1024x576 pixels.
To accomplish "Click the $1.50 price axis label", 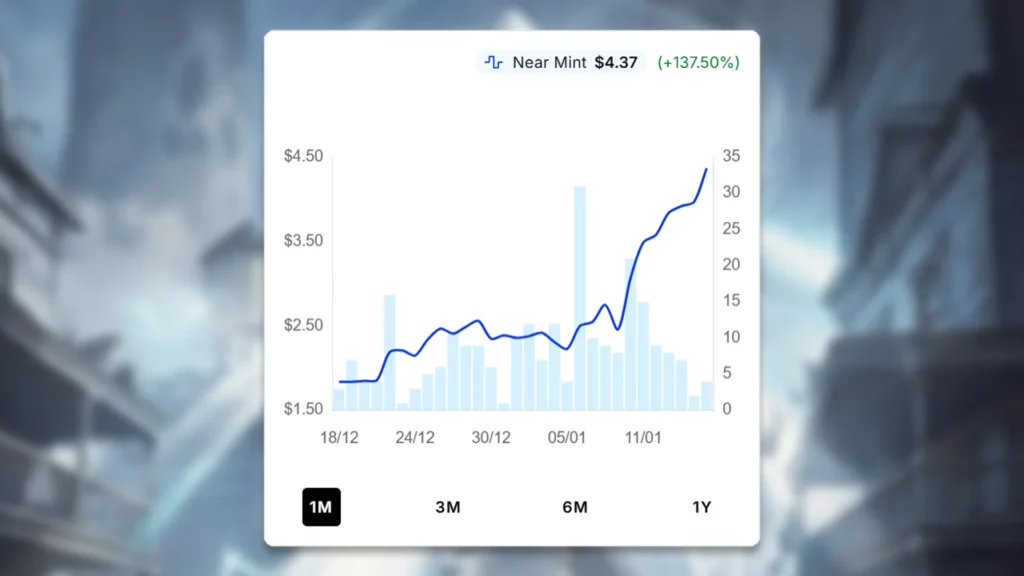I will click(303, 409).
